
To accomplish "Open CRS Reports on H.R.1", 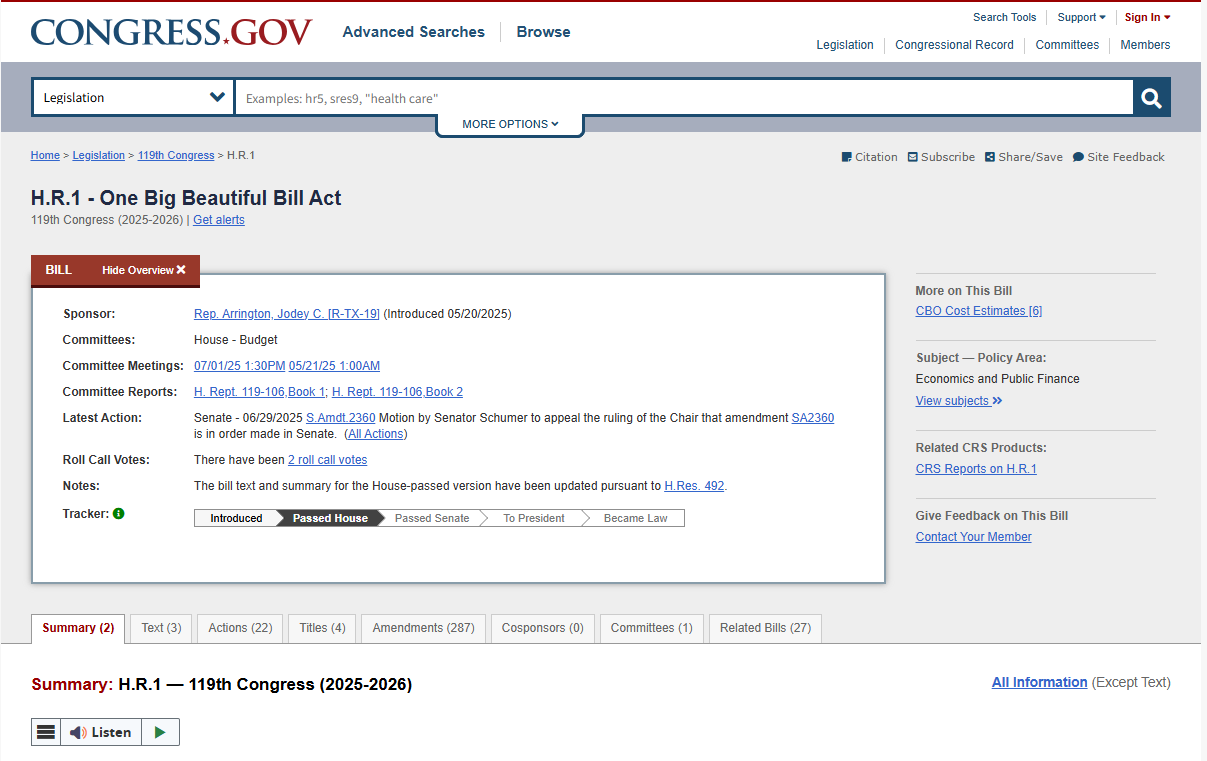I will coord(976,469).
